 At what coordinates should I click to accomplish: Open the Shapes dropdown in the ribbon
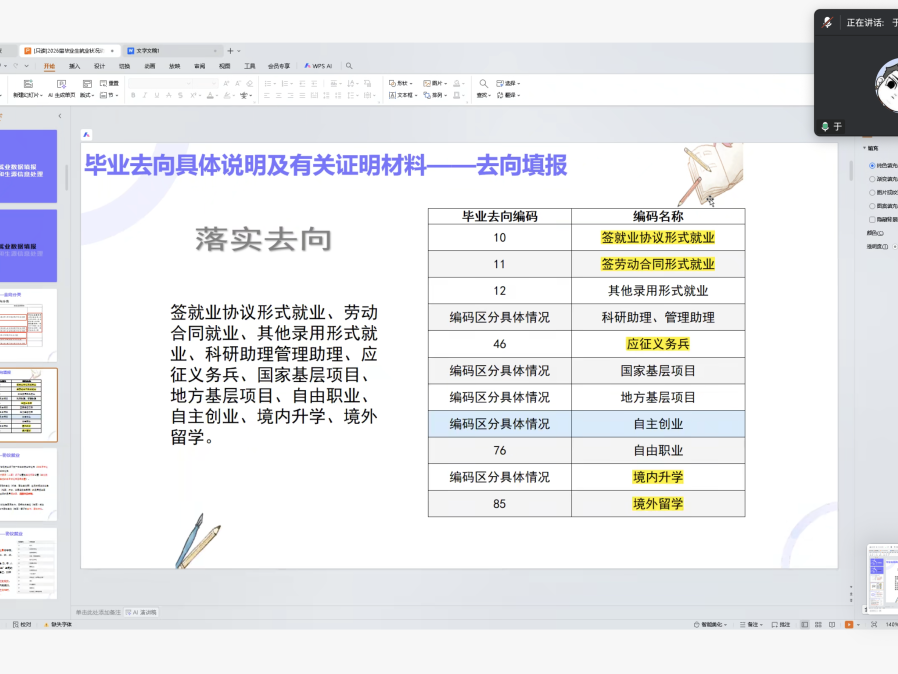[400, 83]
